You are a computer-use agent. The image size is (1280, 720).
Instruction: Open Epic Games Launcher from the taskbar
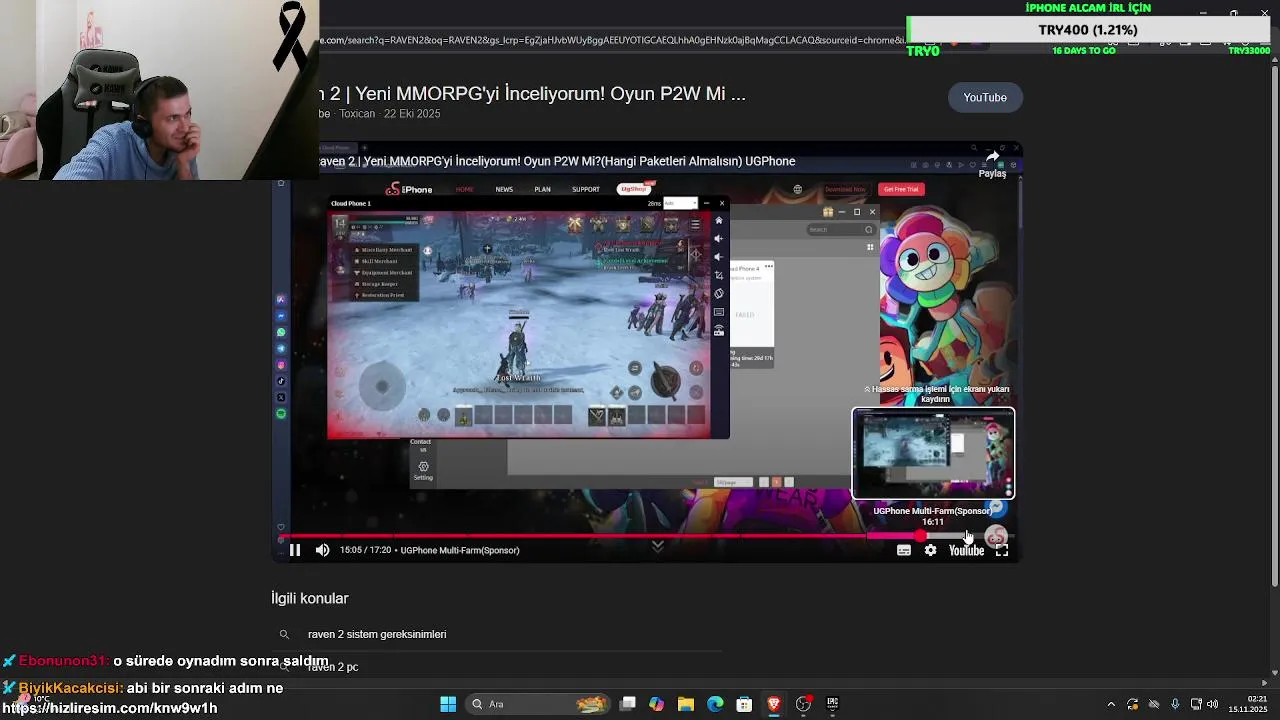click(832, 704)
